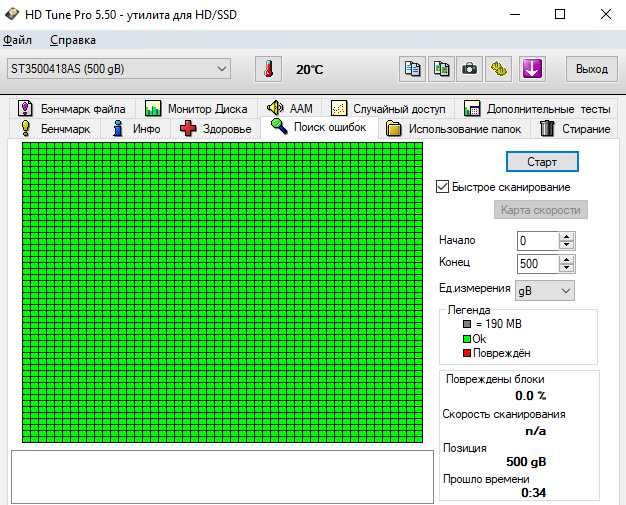Toggle the Быстрое сканирование checkbox
The height and width of the screenshot is (505, 626).
click(442, 187)
